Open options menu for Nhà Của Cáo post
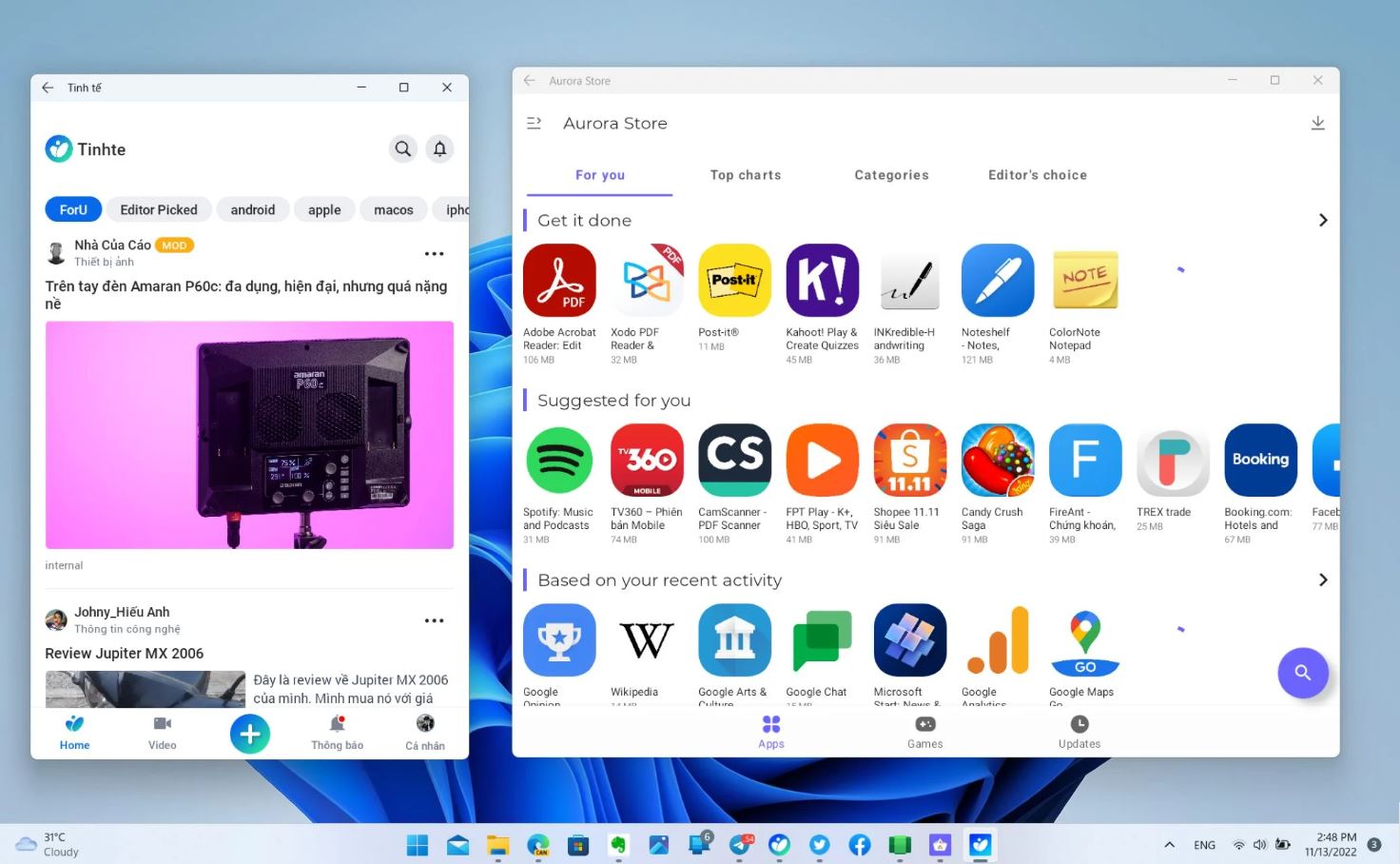The height and width of the screenshot is (864, 1400). 434,254
